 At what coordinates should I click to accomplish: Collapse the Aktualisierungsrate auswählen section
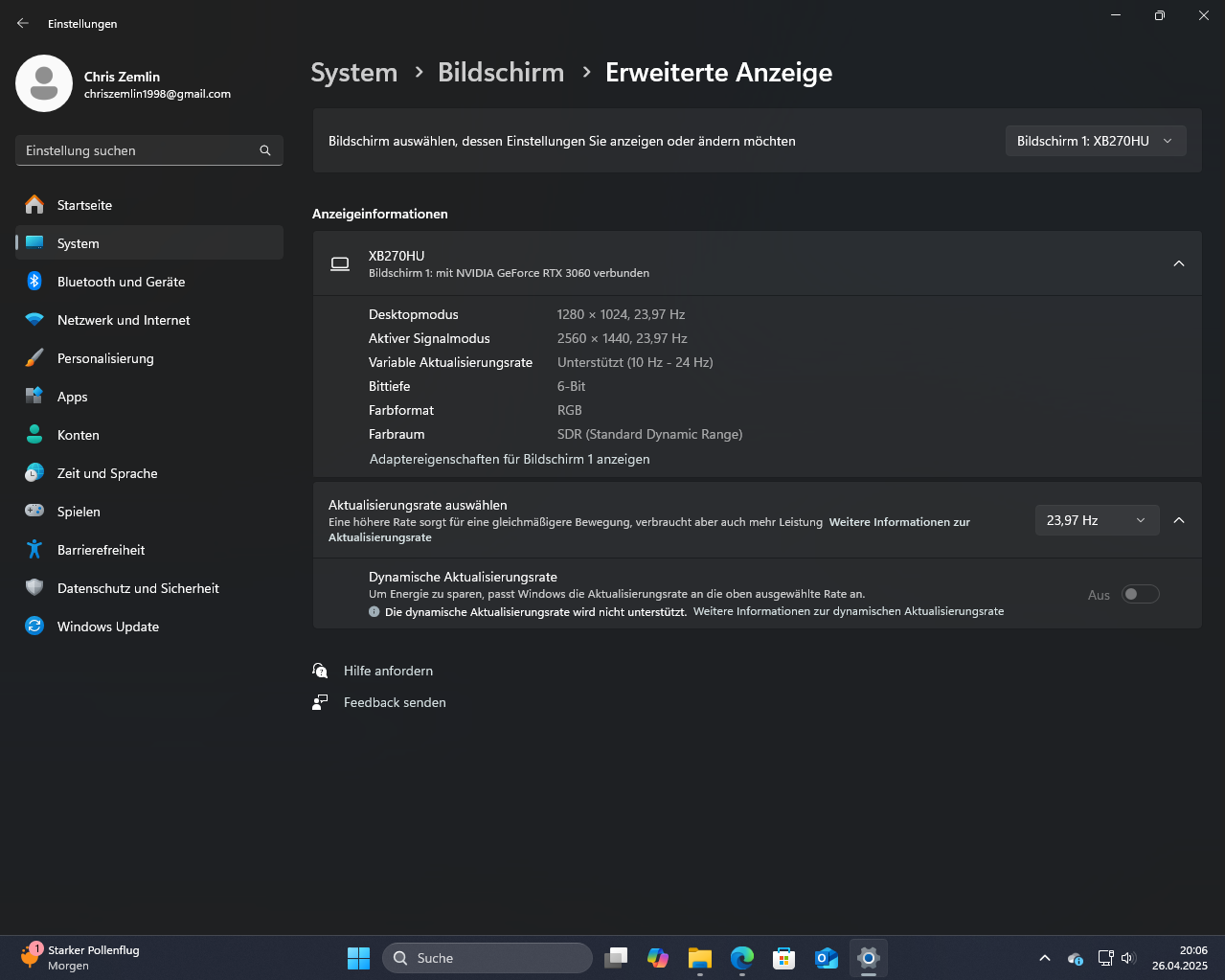[x=1179, y=520]
